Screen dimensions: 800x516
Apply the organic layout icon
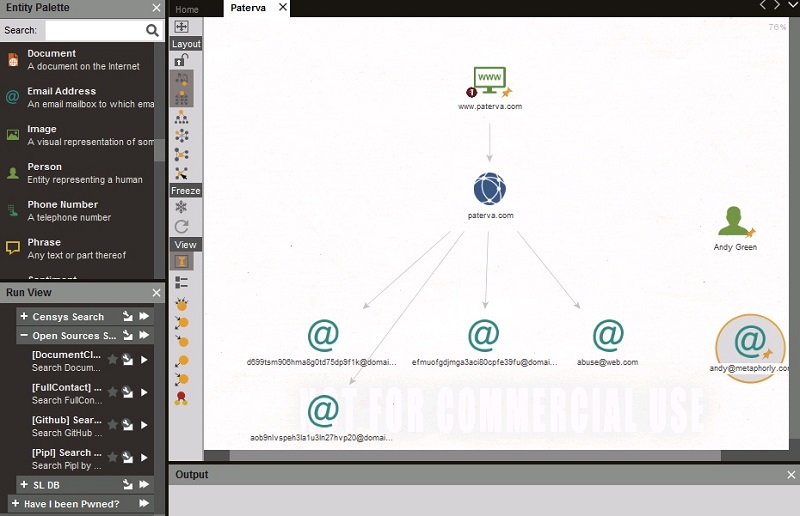click(x=182, y=154)
